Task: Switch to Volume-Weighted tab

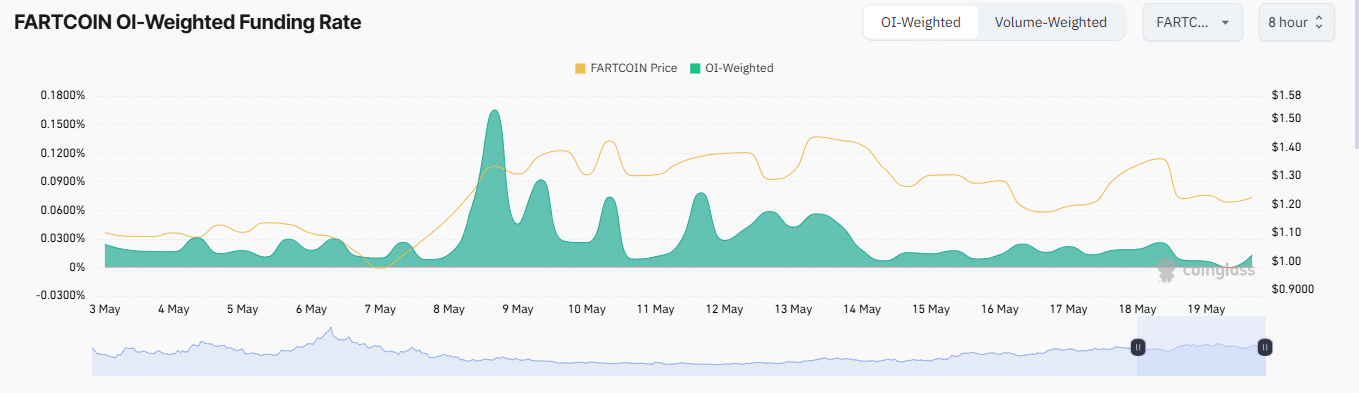Action: pyautogui.click(x=1051, y=22)
